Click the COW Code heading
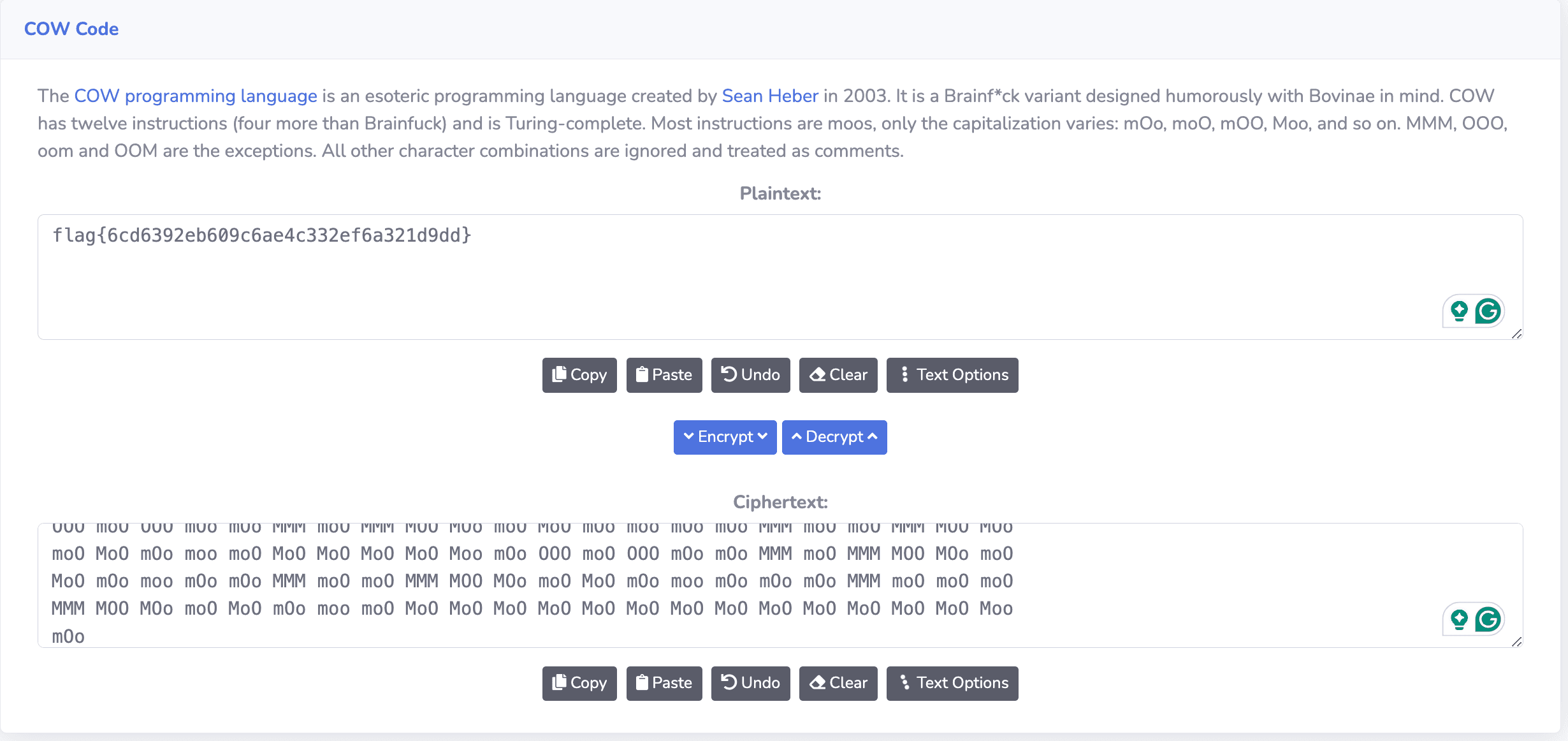 coord(71,29)
